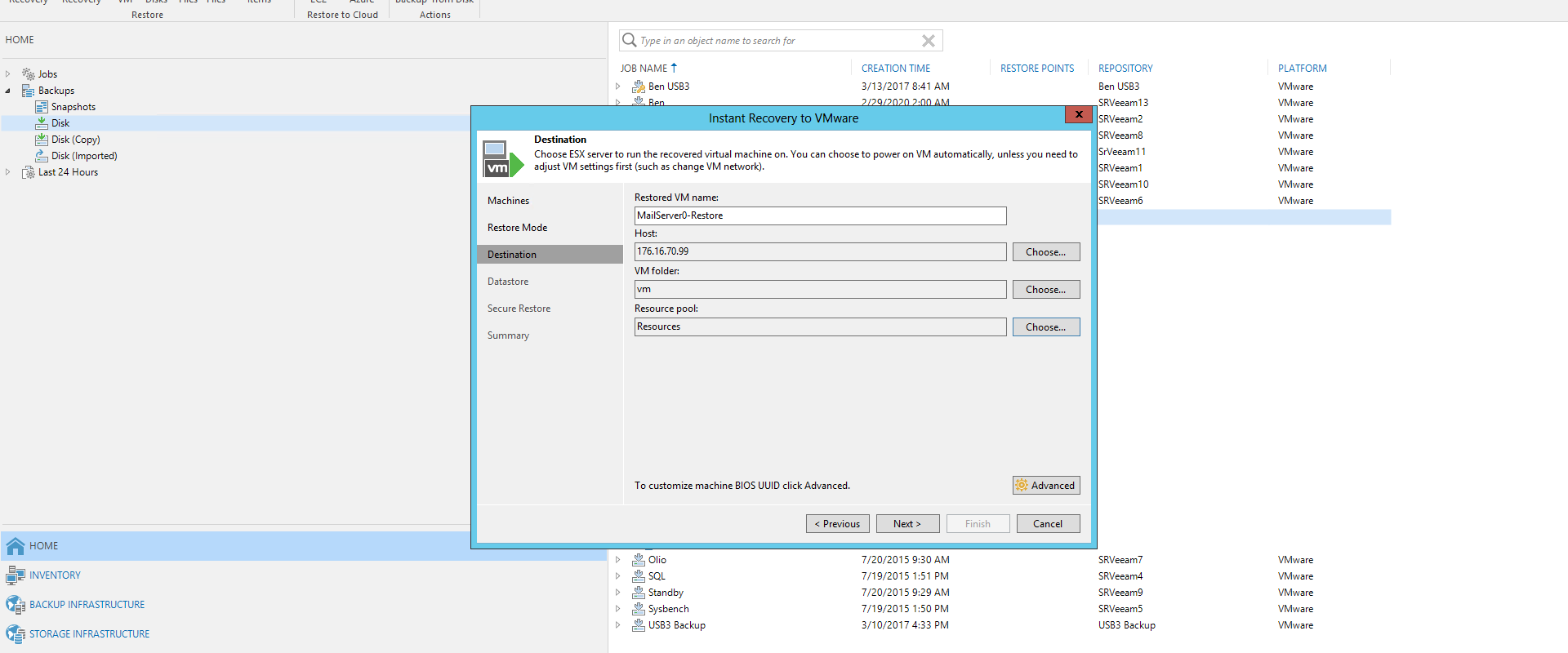Viewport: 1568px width, 653px height.
Task: Click the Restored VM name field
Action: coord(820,215)
